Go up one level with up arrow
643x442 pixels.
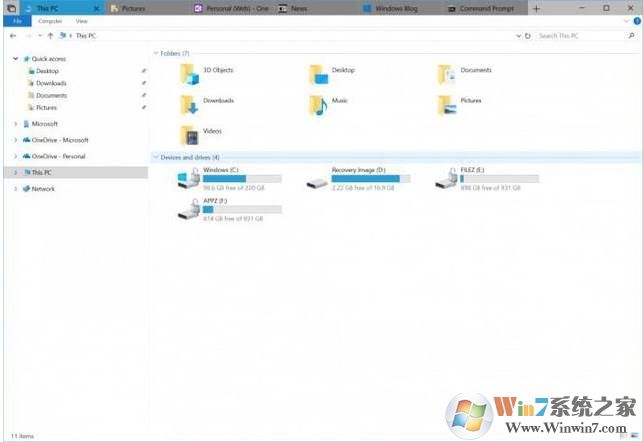coord(50,36)
